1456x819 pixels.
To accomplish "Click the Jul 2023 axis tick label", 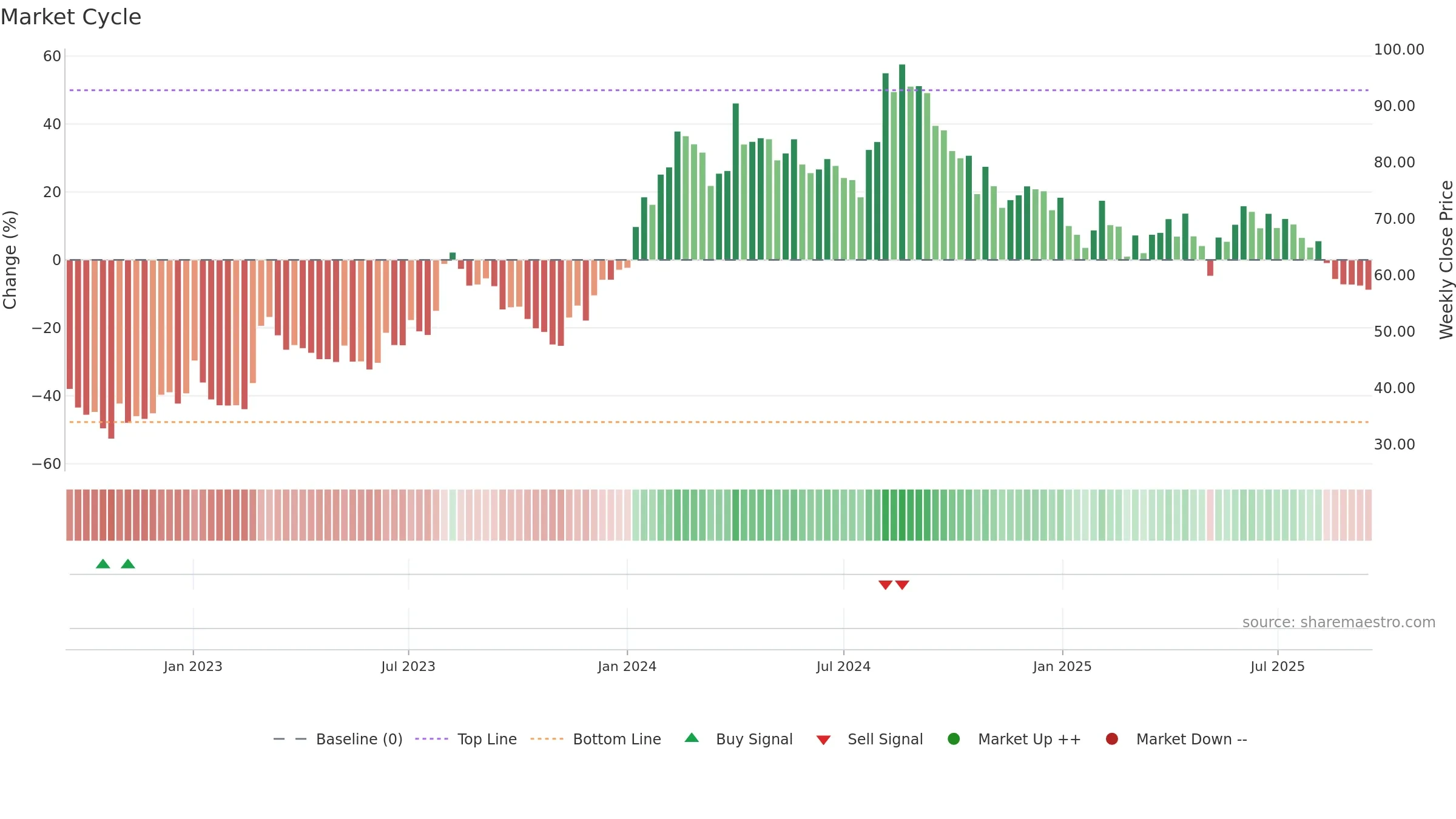I will click(x=408, y=667).
